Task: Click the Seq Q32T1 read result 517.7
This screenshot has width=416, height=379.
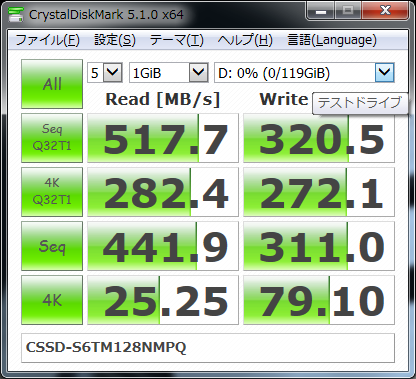Action: click(163, 138)
